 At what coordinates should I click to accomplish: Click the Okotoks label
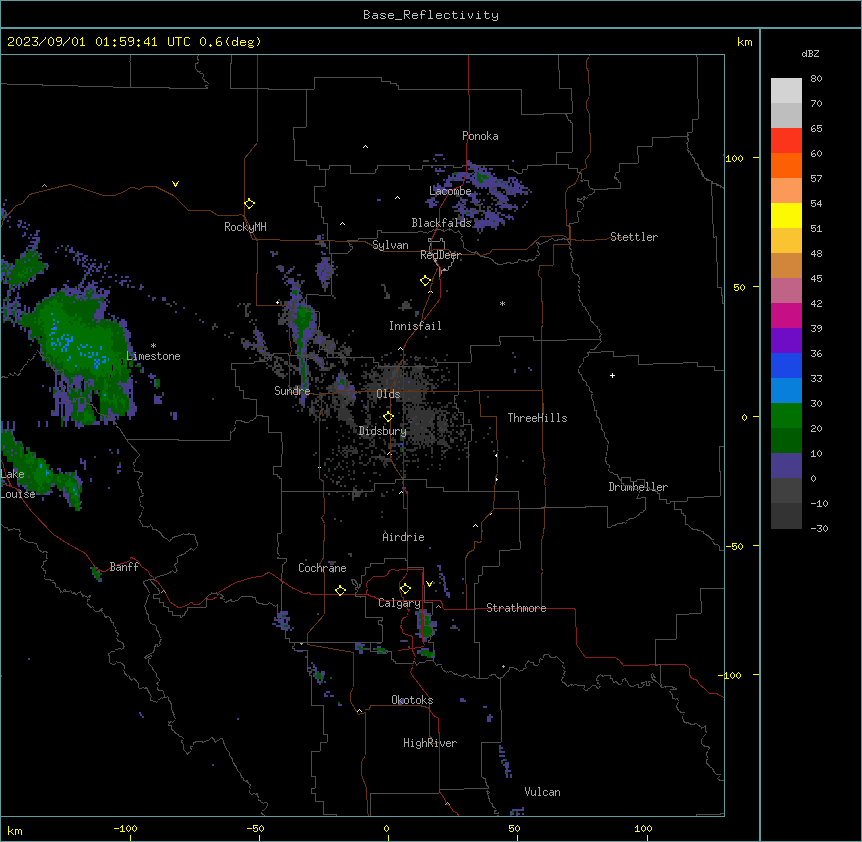412,700
